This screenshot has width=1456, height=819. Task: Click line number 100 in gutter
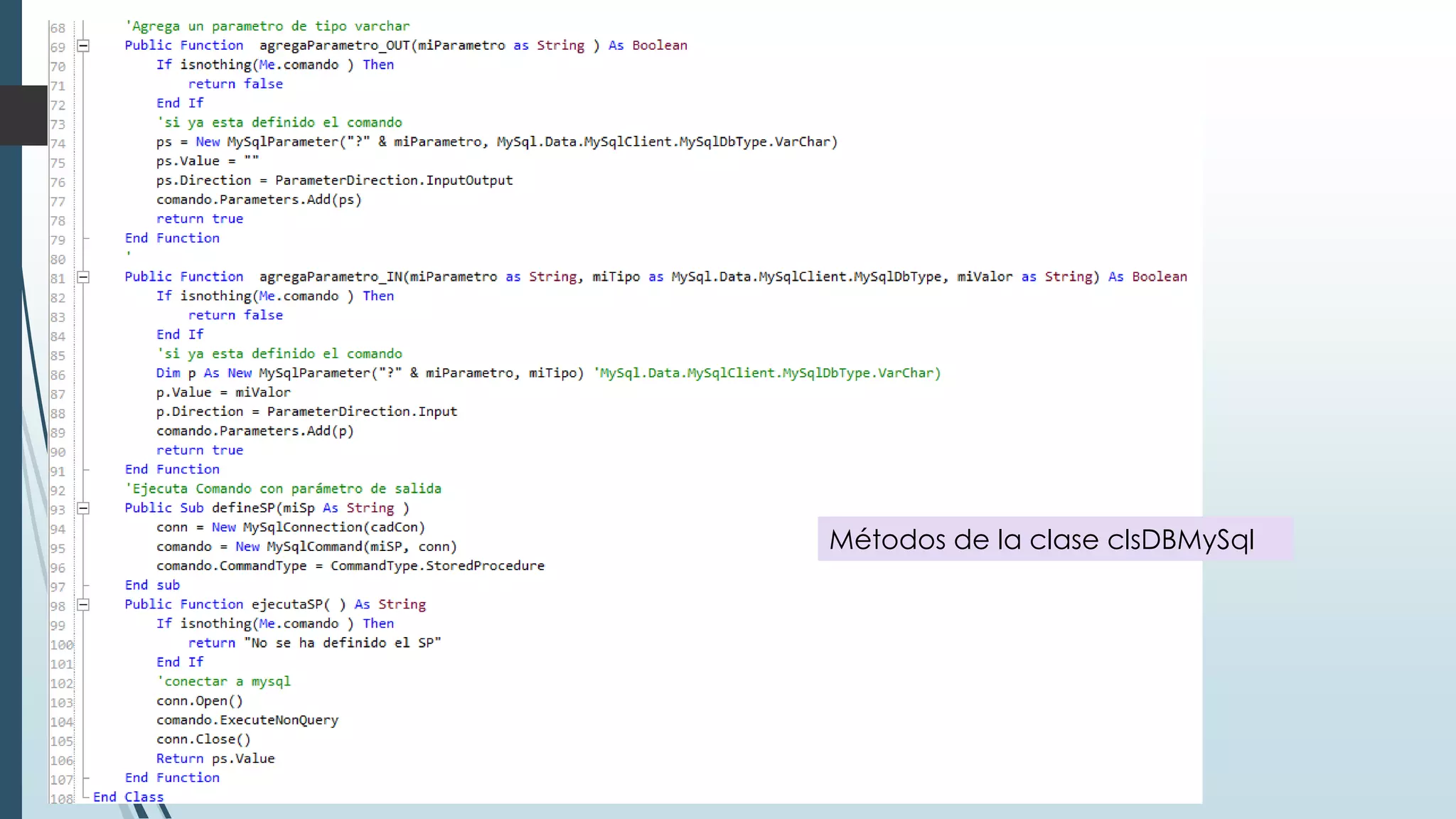[x=61, y=645]
